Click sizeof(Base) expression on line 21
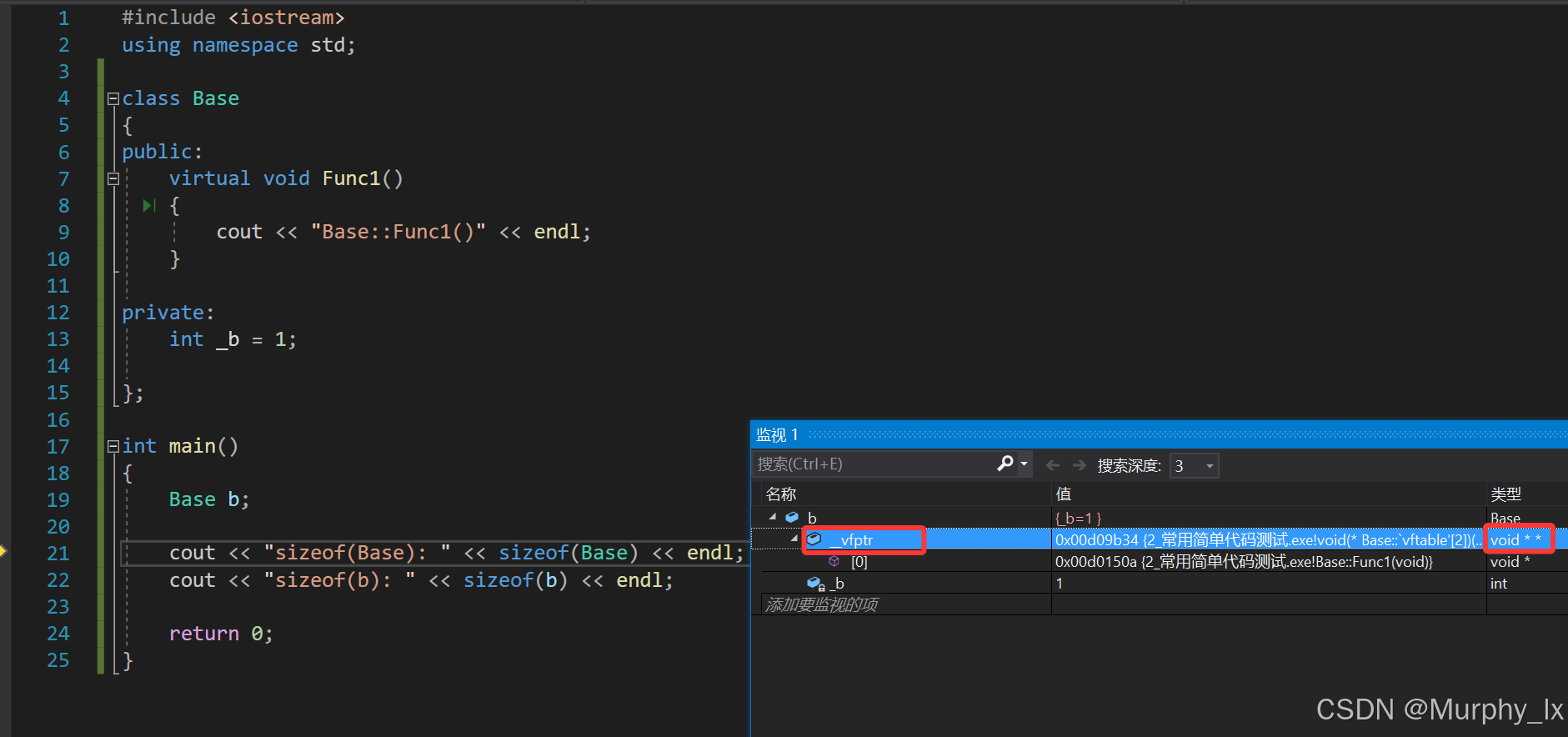Screen dimensions: 1568x737 (x=569, y=553)
